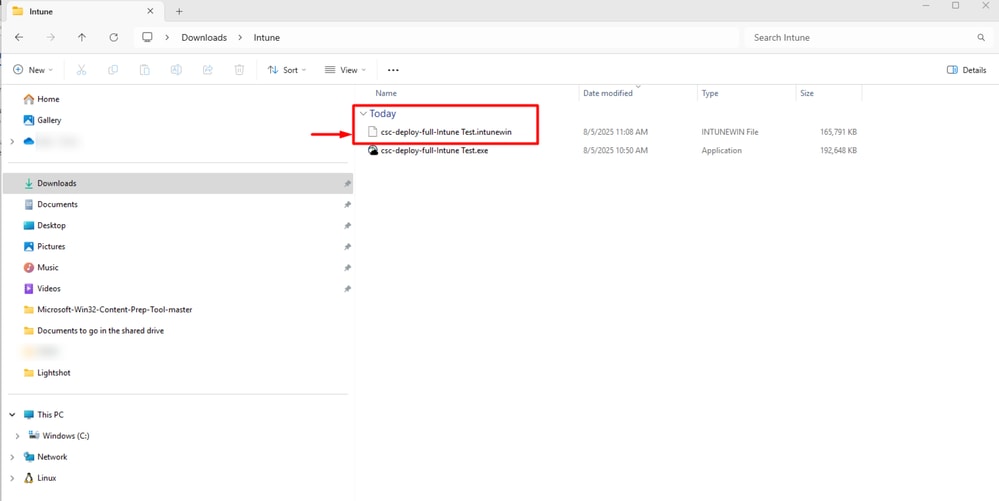This screenshot has height=501, width=999.
Task: Click the Copy icon in toolbar
Action: point(113,70)
